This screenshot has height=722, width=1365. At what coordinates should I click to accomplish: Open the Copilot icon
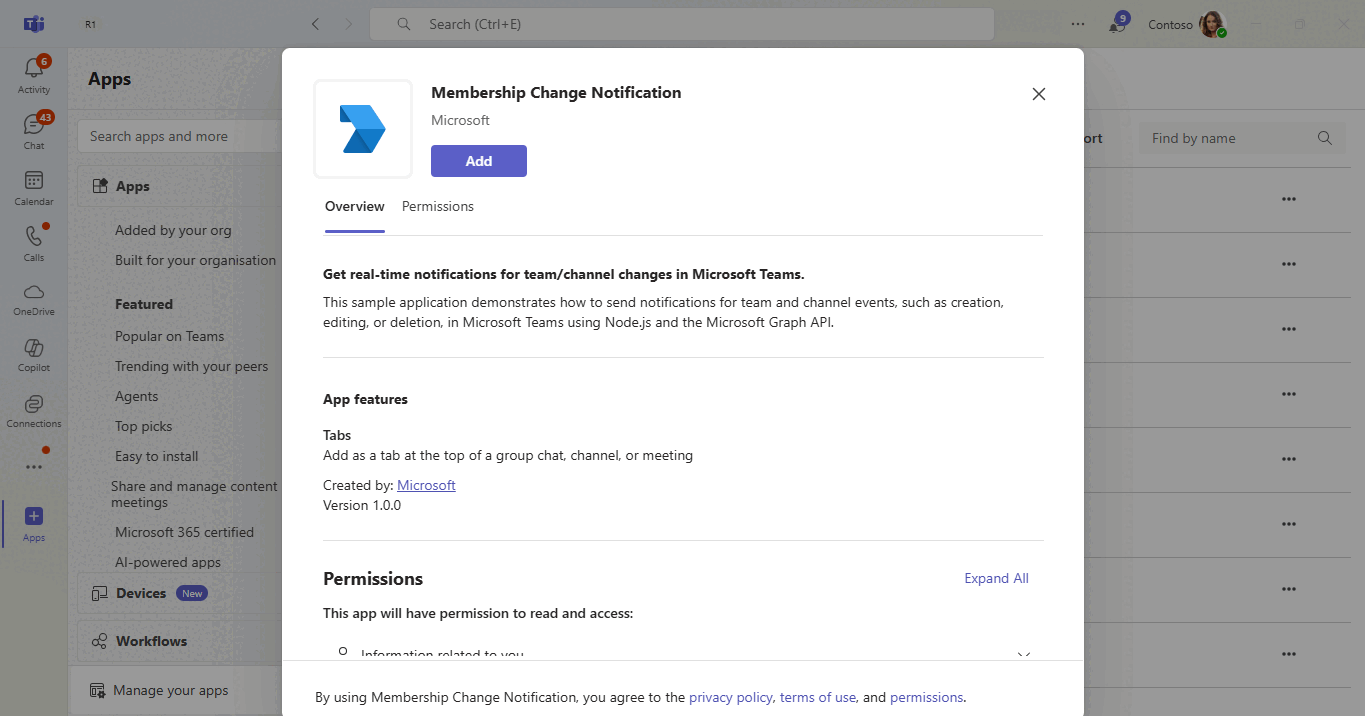tap(34, 355)
